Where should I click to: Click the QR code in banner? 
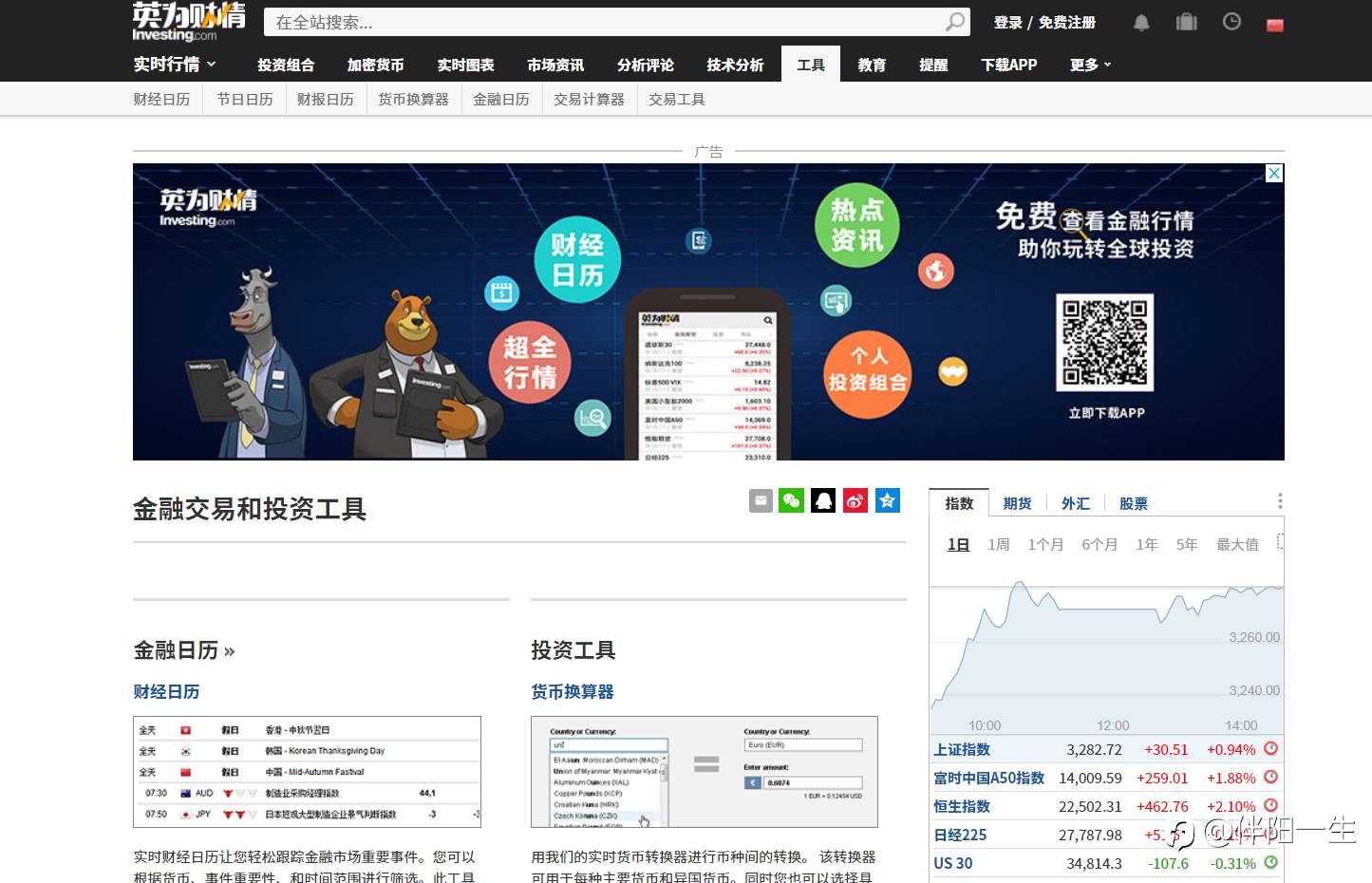coord(1105,343)
